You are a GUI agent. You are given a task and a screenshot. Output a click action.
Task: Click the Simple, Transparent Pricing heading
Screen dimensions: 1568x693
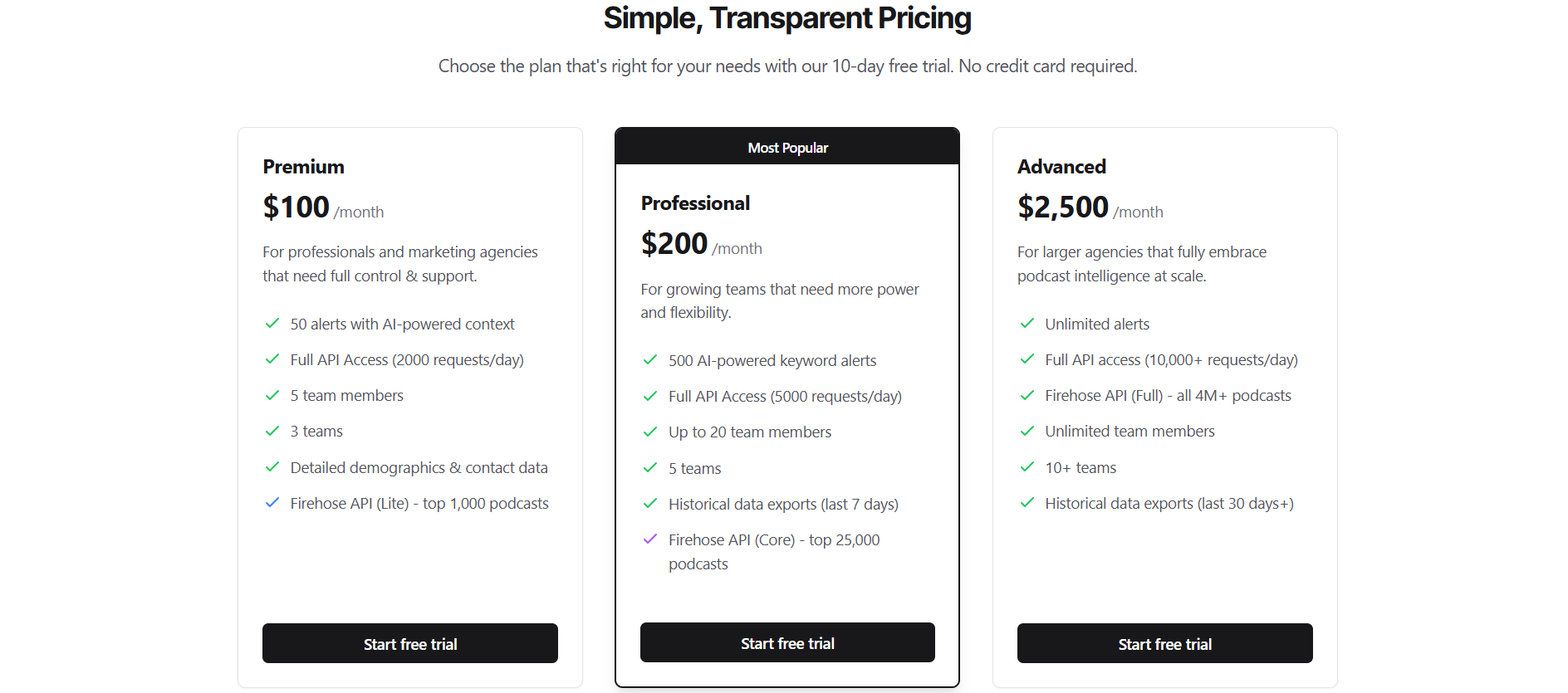(786, 17)
